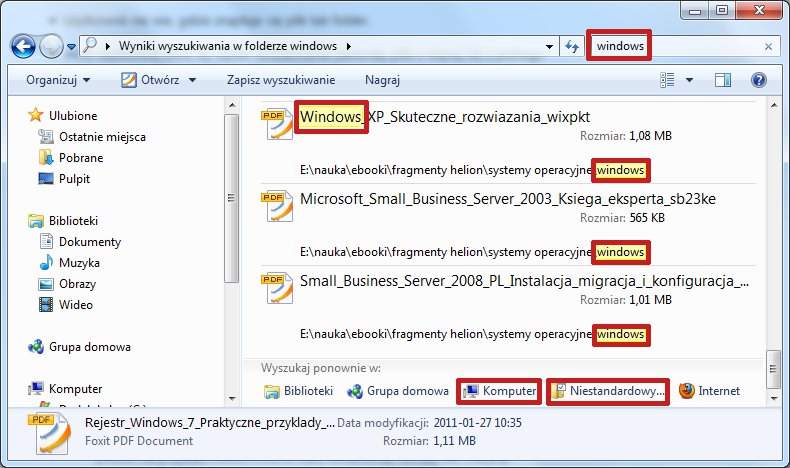Clear the search with the X button
The image size is (790, 468).
[x=768, y=47]
